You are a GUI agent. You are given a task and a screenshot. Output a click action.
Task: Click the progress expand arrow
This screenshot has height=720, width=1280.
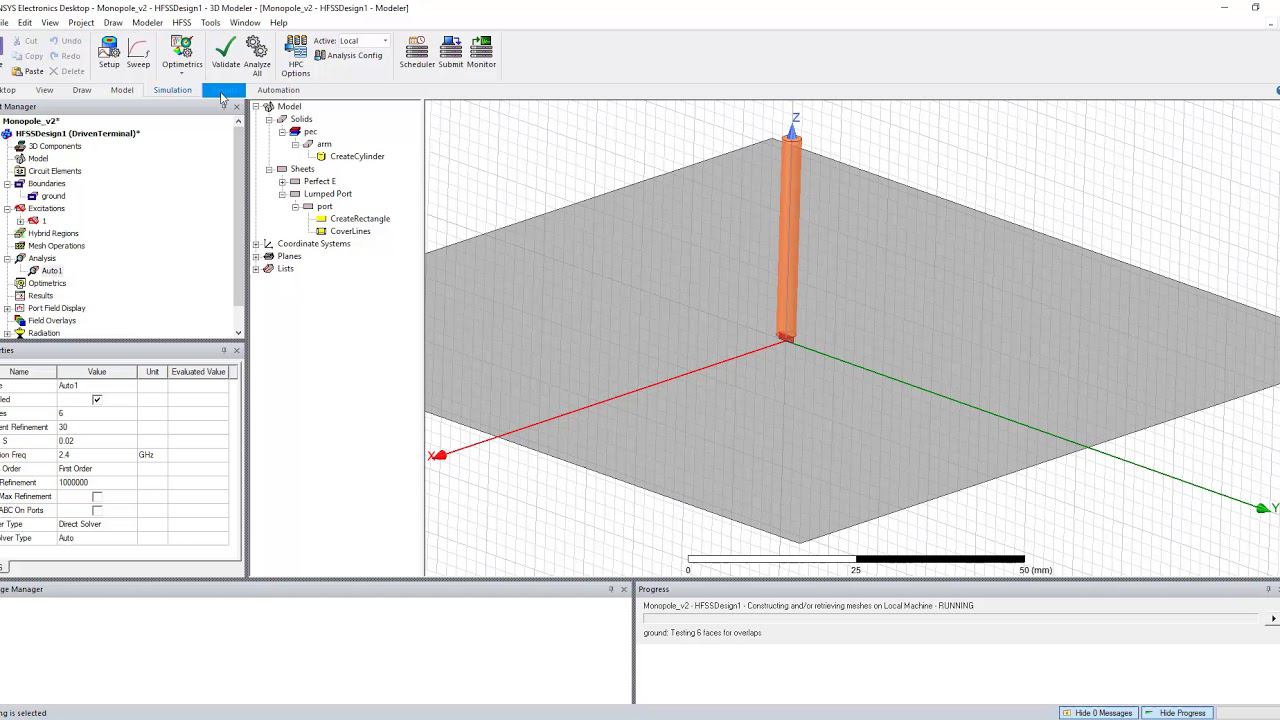[x=1273, y=619]
